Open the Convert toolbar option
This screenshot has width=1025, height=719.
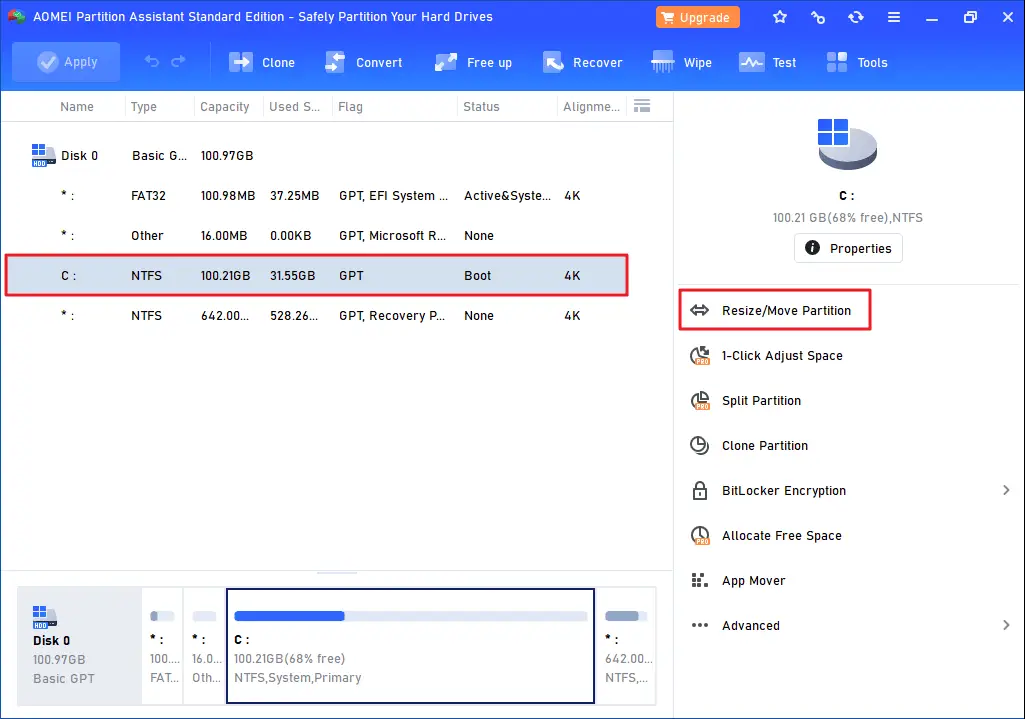[363, 62]
